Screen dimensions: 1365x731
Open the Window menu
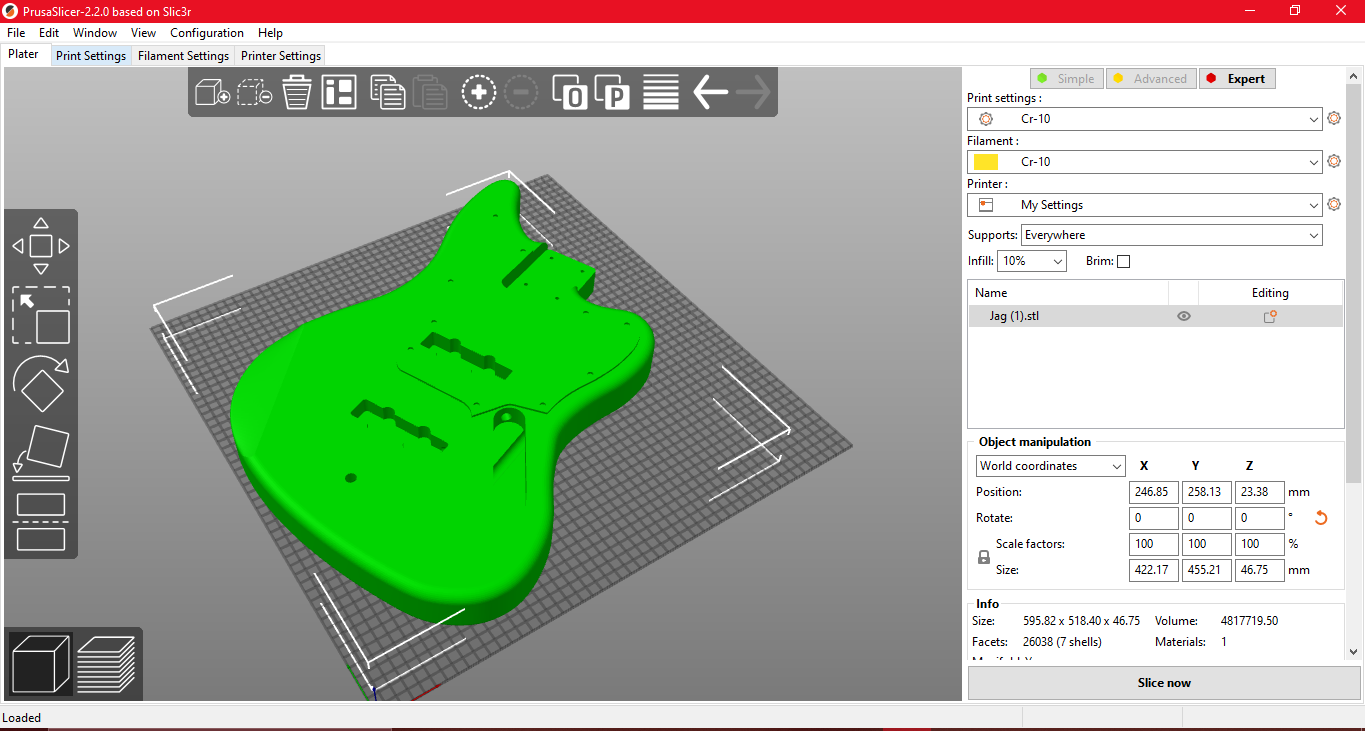(x=95, y=33)
